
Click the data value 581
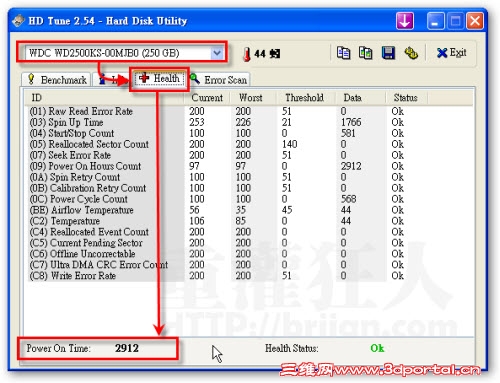coord(348,133)
